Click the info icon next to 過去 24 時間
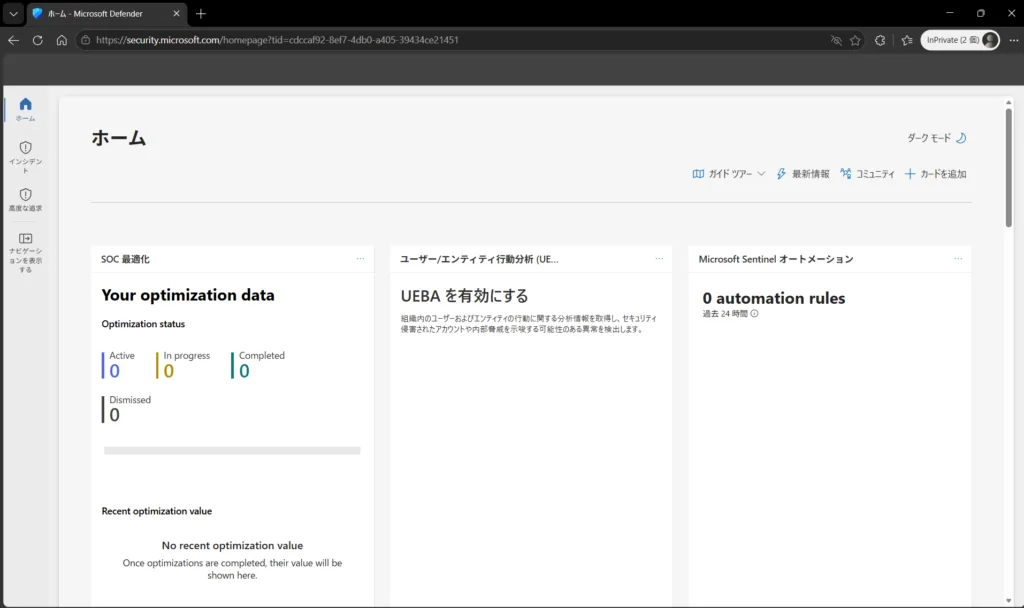 pyautogui.click(x=754, y=313)
